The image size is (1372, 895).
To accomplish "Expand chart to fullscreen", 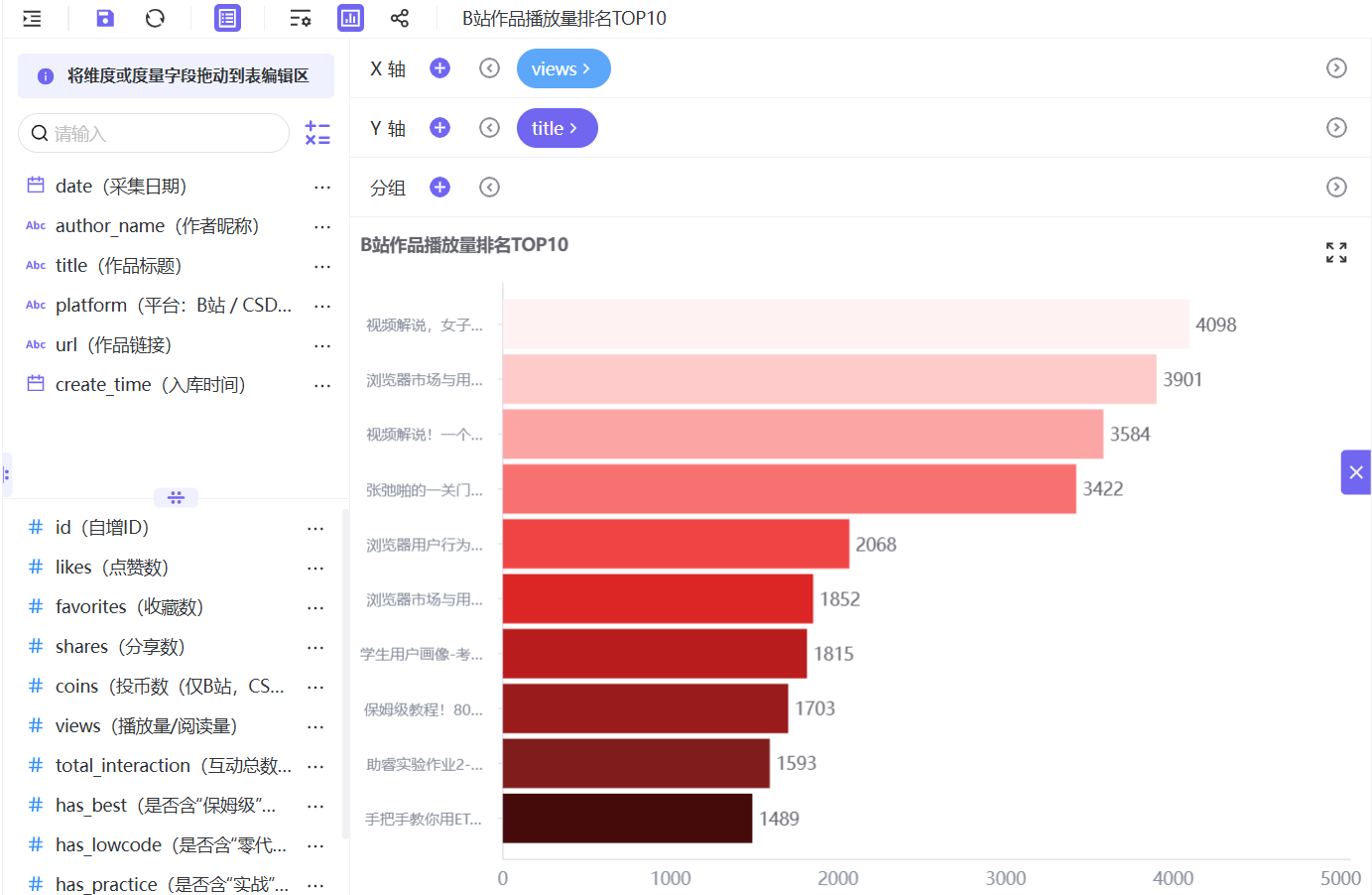I will (1336, 252).
